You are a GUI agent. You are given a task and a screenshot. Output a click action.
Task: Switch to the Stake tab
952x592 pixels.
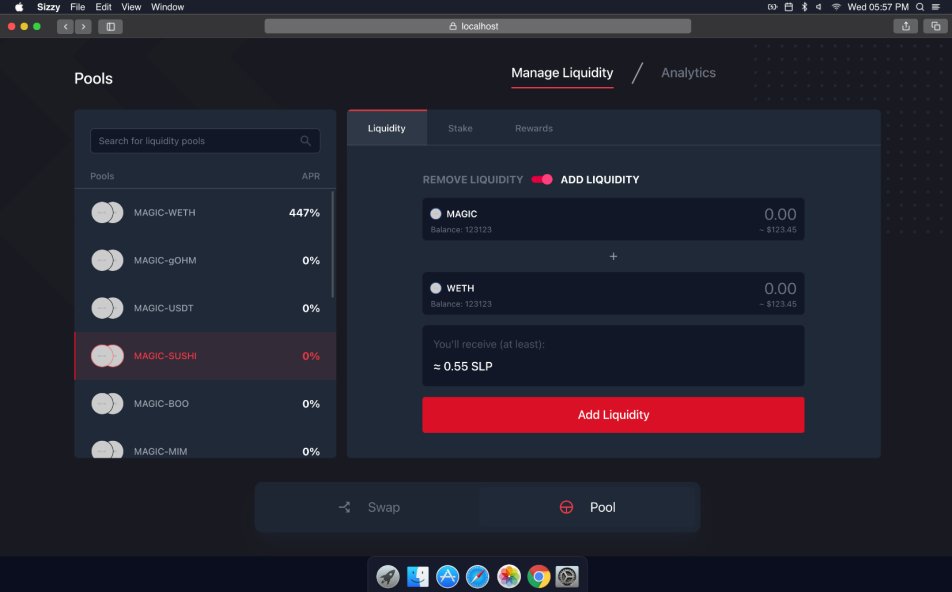[460, 128]
